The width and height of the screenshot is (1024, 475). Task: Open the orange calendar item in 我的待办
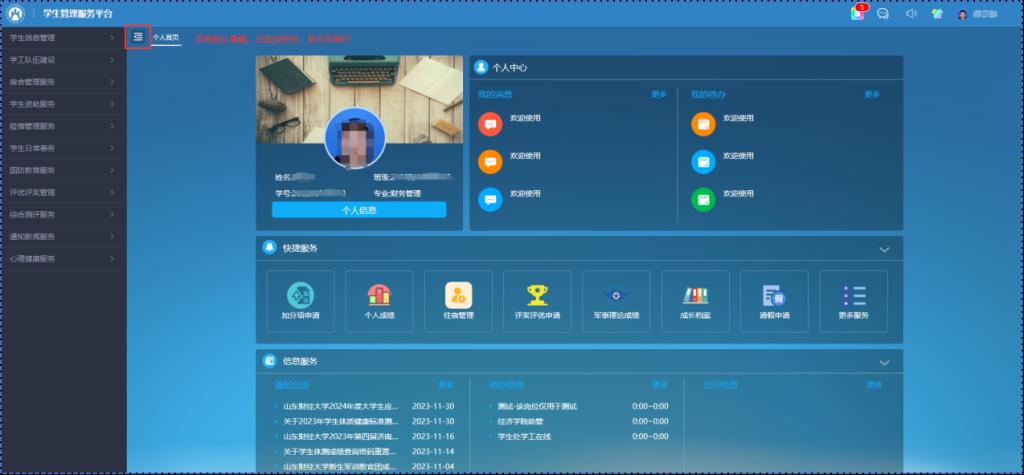pos(704,124)
